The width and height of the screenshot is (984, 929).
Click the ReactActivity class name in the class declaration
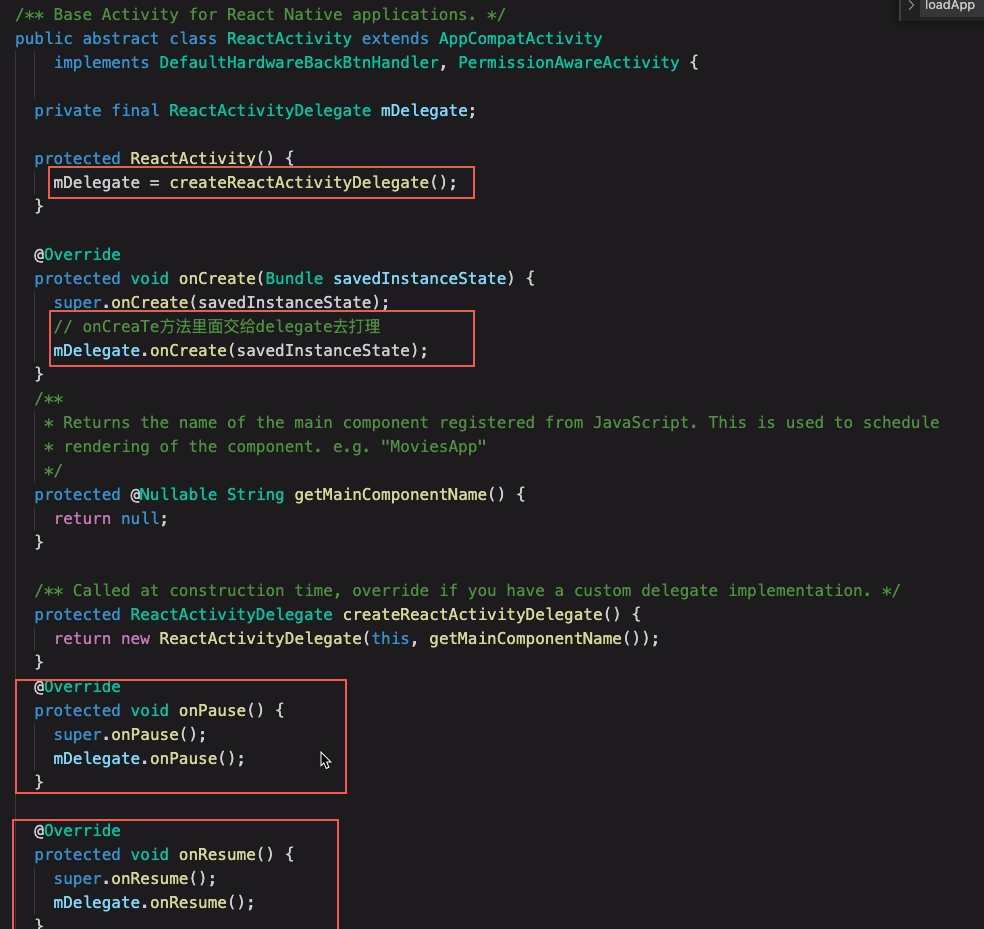[x=289, y=39]
